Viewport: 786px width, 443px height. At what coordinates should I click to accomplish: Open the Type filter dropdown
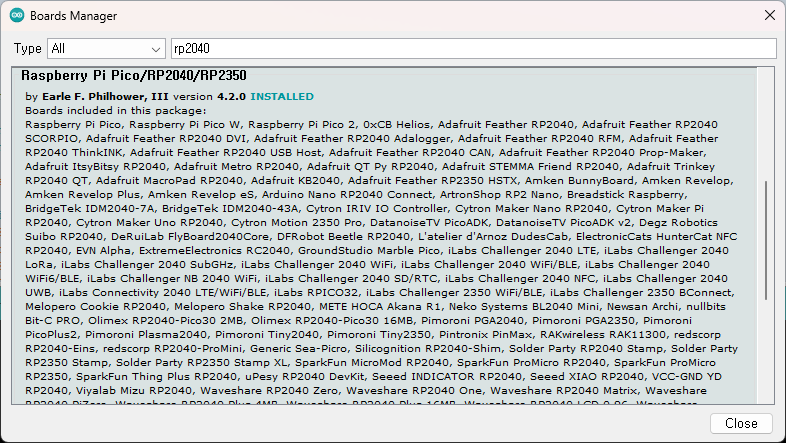click(105, 48)
